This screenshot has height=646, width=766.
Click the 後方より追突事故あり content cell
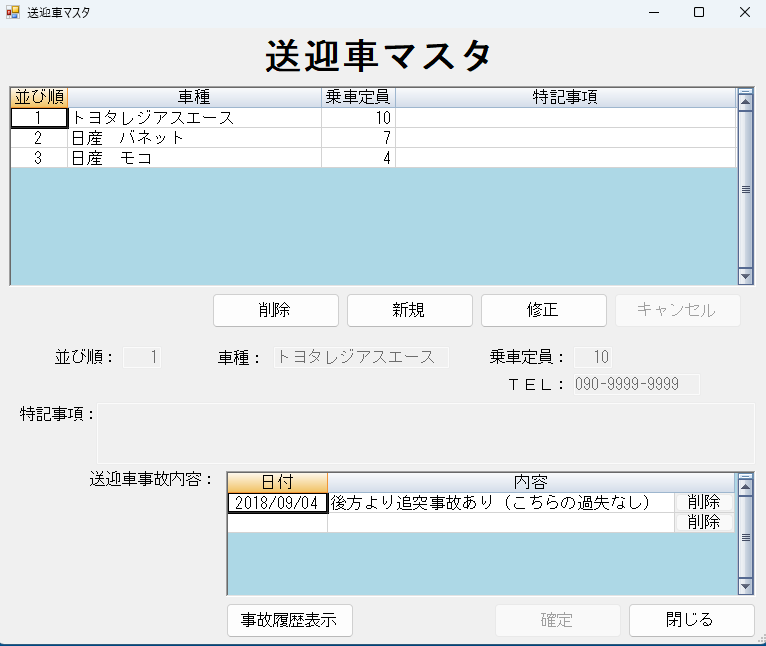pos(501,502)
